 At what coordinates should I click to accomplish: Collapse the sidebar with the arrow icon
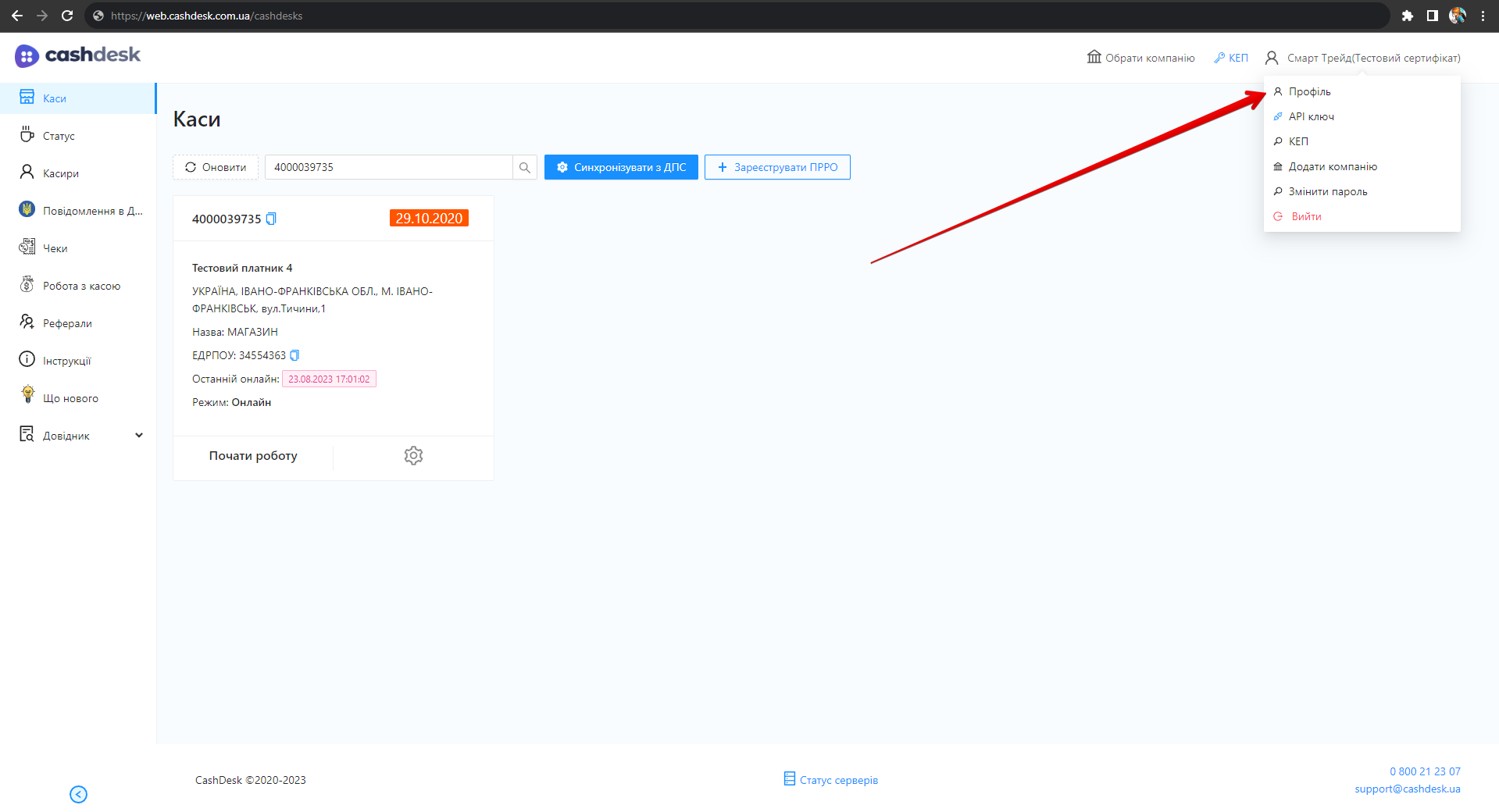[x=78, y=794]
